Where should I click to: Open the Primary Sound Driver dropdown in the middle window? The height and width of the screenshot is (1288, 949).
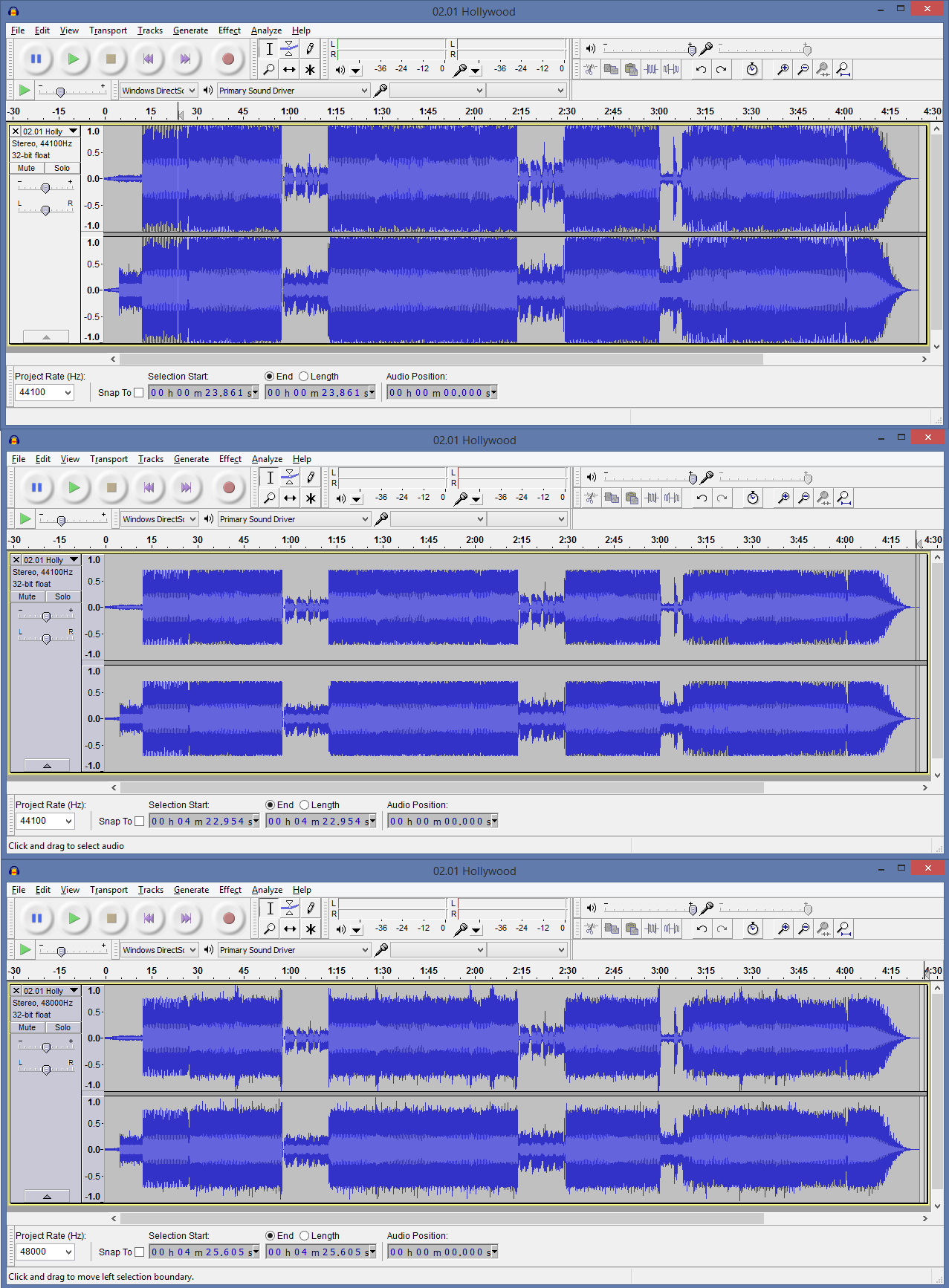(294, 519)
